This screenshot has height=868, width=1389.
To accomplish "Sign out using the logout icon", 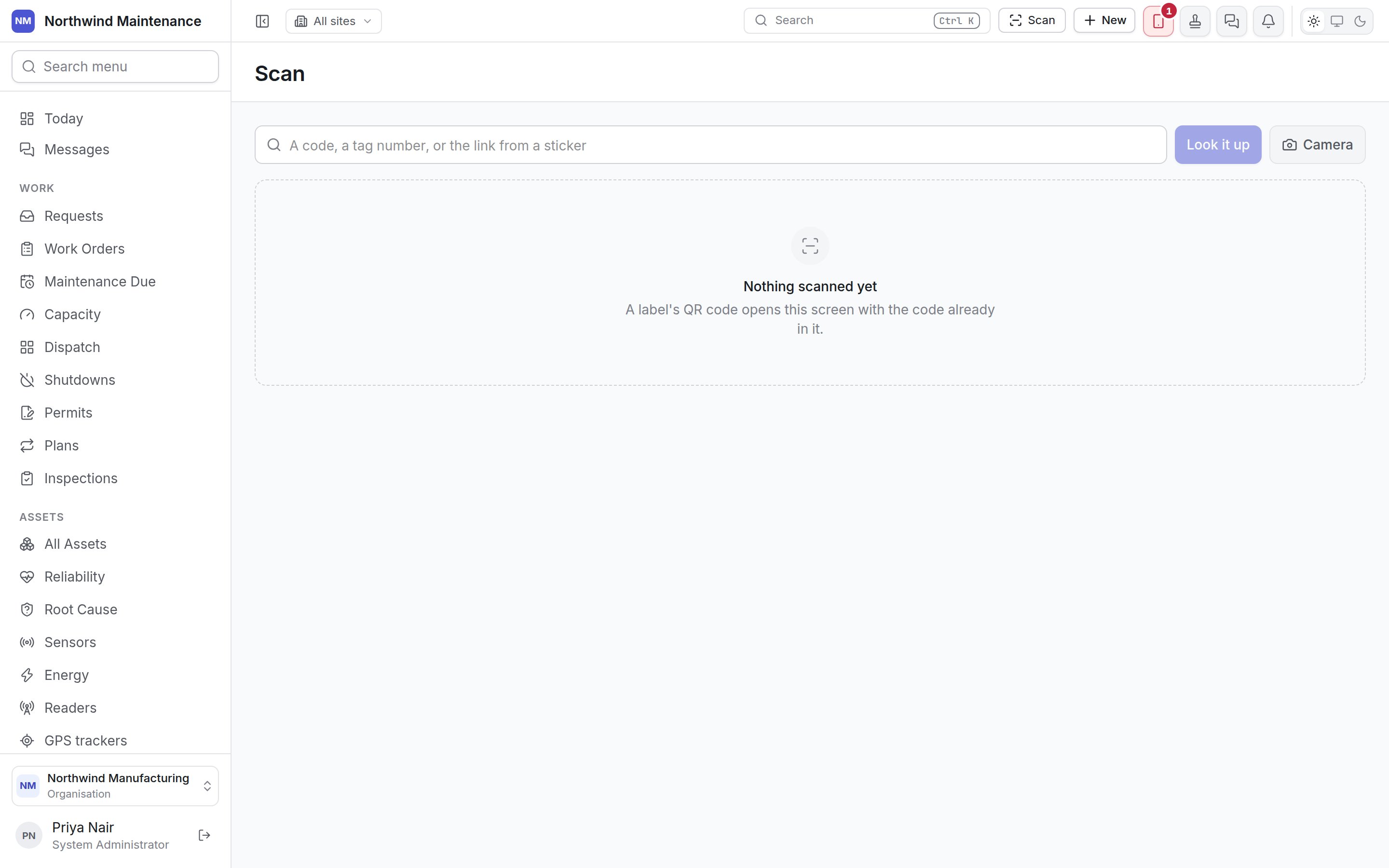I will tap(204, 835).
